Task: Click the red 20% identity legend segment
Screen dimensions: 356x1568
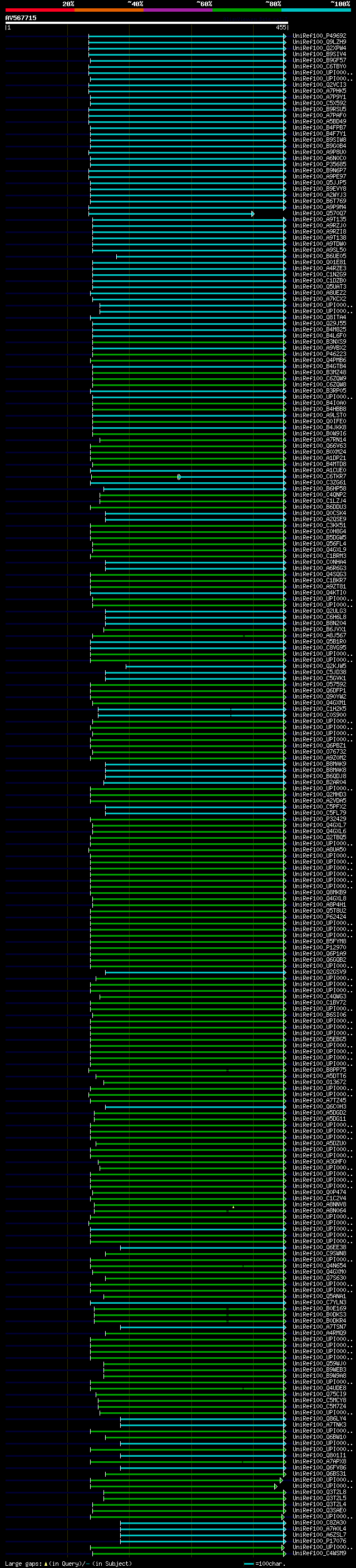Action: (39, 10)
